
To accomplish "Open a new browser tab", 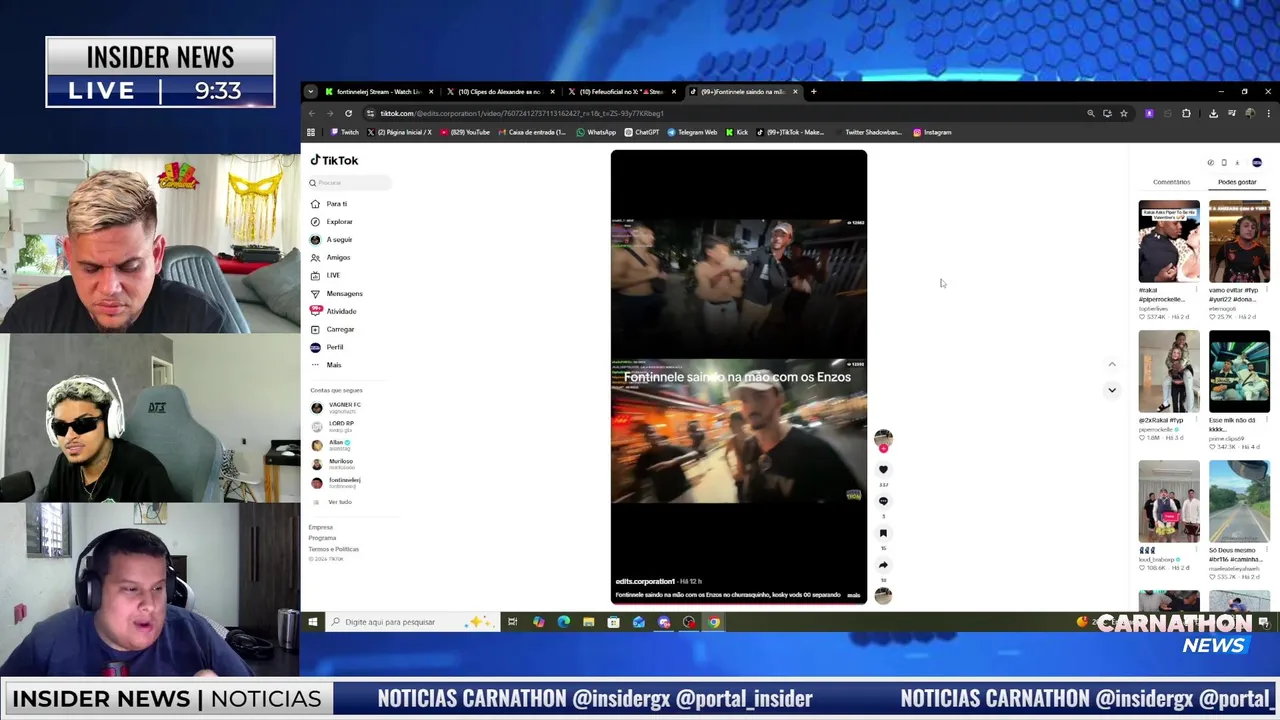I will (x=813, y=92).
